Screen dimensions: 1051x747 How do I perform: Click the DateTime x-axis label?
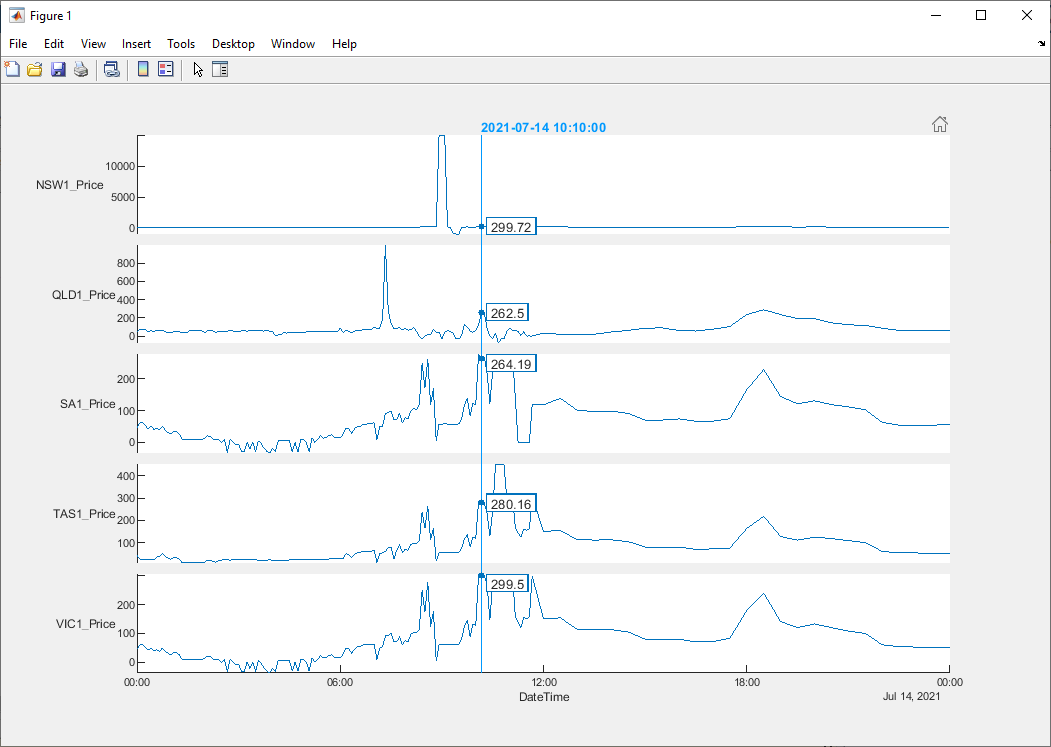click(544, 697)
